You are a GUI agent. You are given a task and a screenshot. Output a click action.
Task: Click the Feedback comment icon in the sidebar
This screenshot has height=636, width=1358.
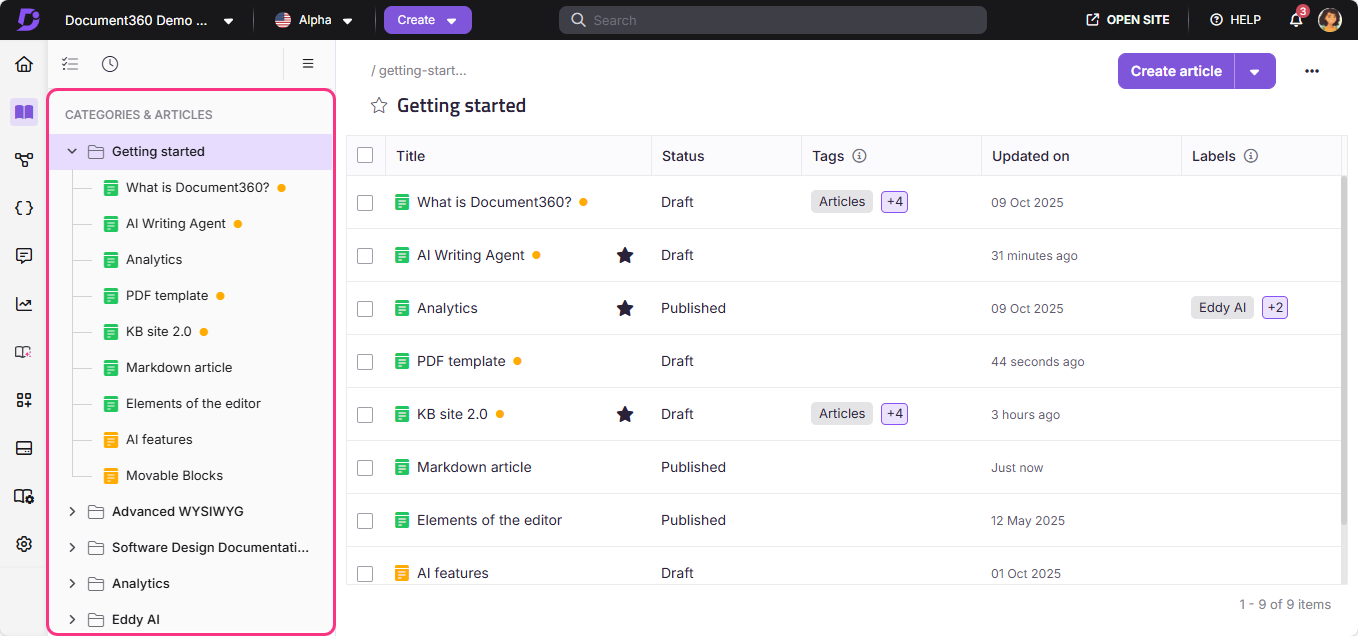click(23, 255)
